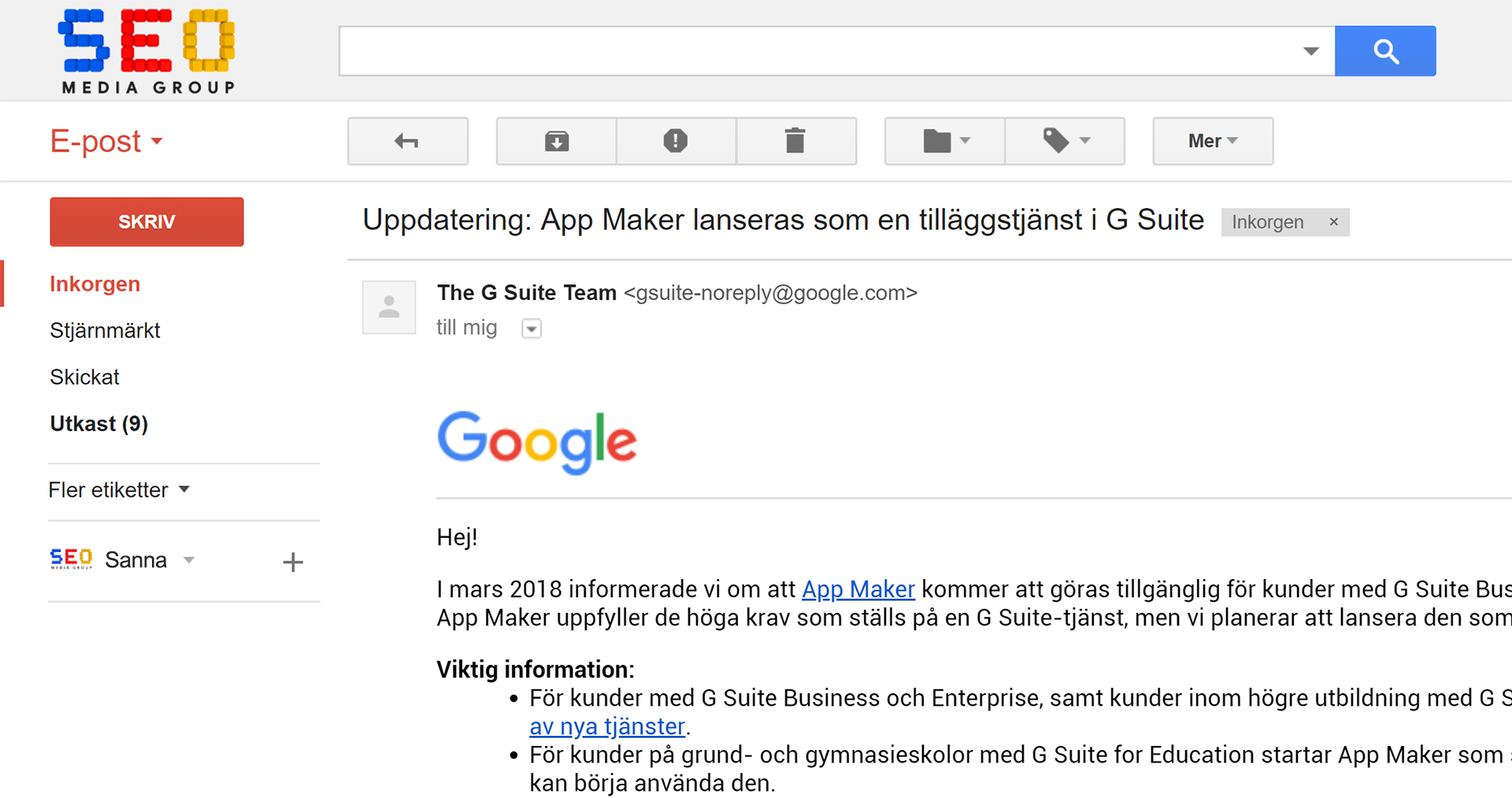Delete email with trash icon
Image resolution: width=1512 pixels, height=798 pixels.
(796, 141)
